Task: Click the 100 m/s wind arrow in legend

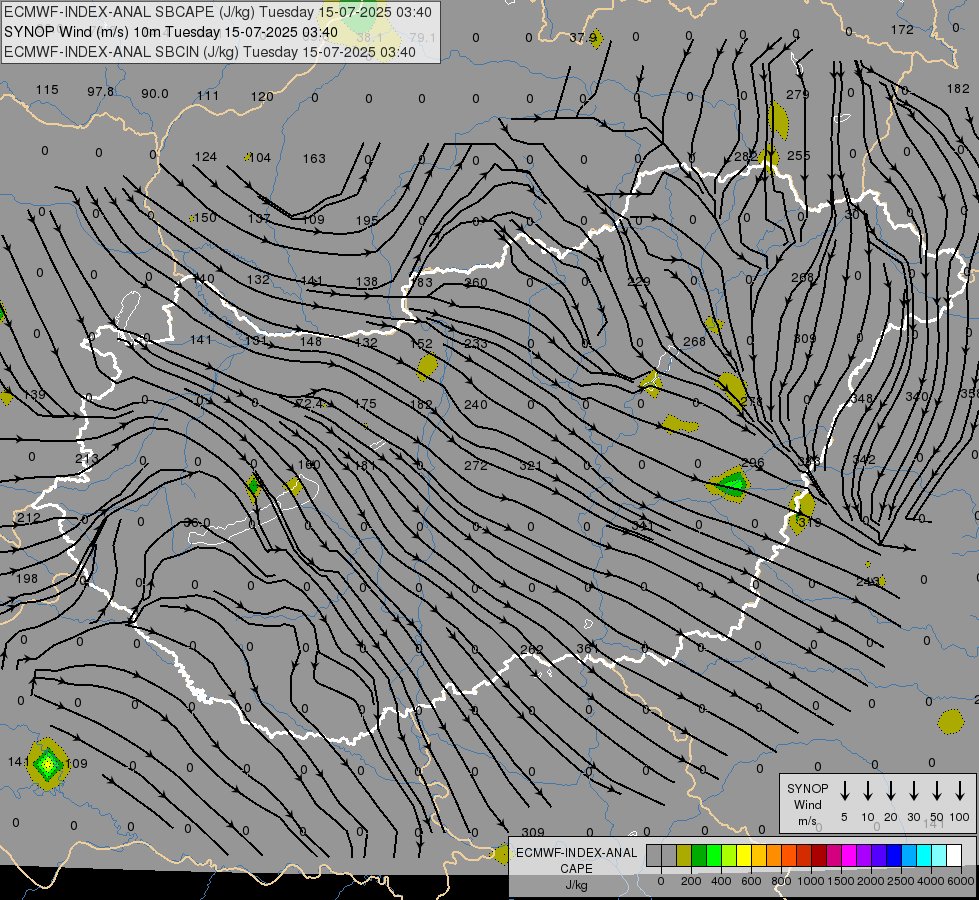Action: [960, 791]
